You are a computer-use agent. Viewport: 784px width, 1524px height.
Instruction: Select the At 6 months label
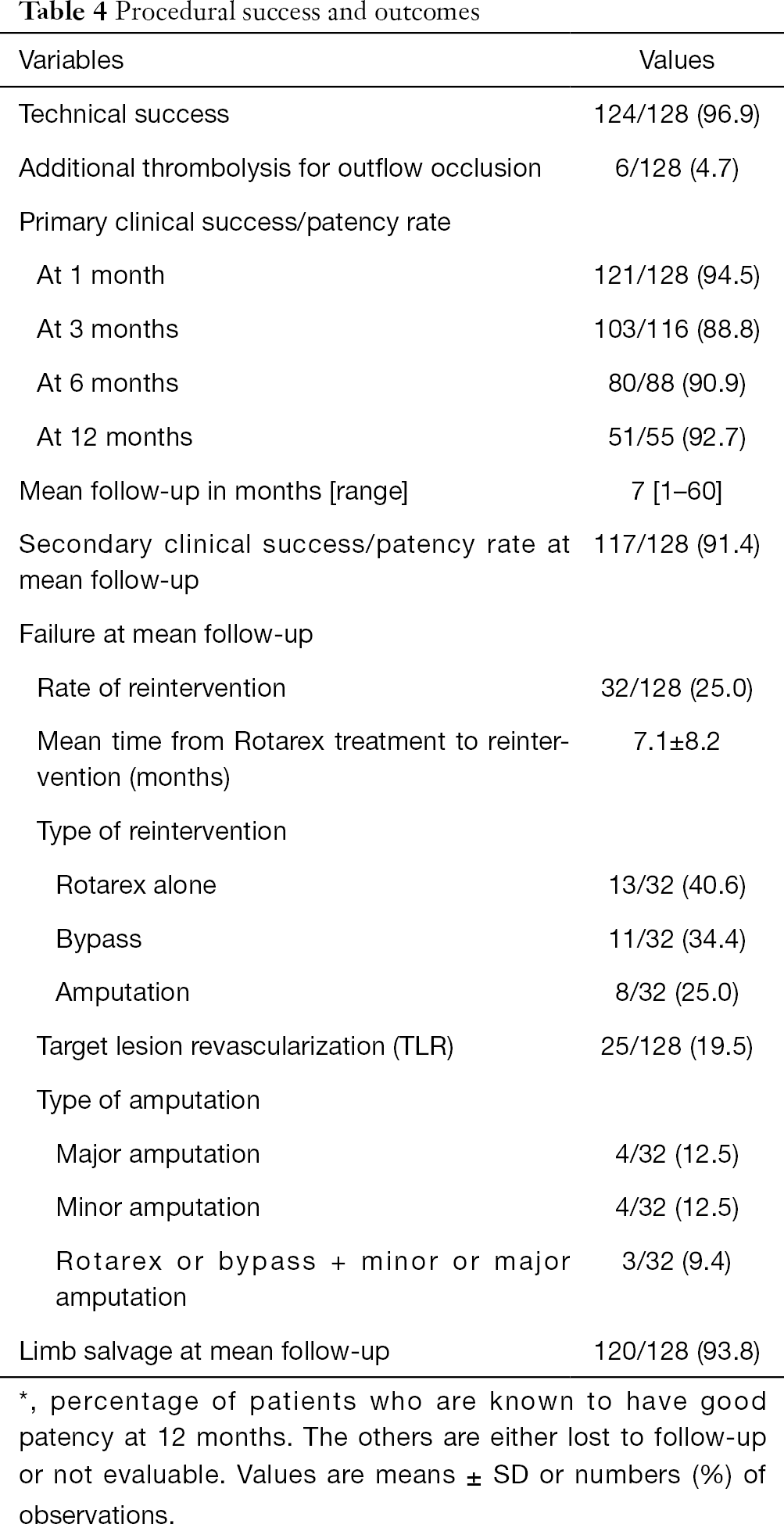[x=108, y=383]
